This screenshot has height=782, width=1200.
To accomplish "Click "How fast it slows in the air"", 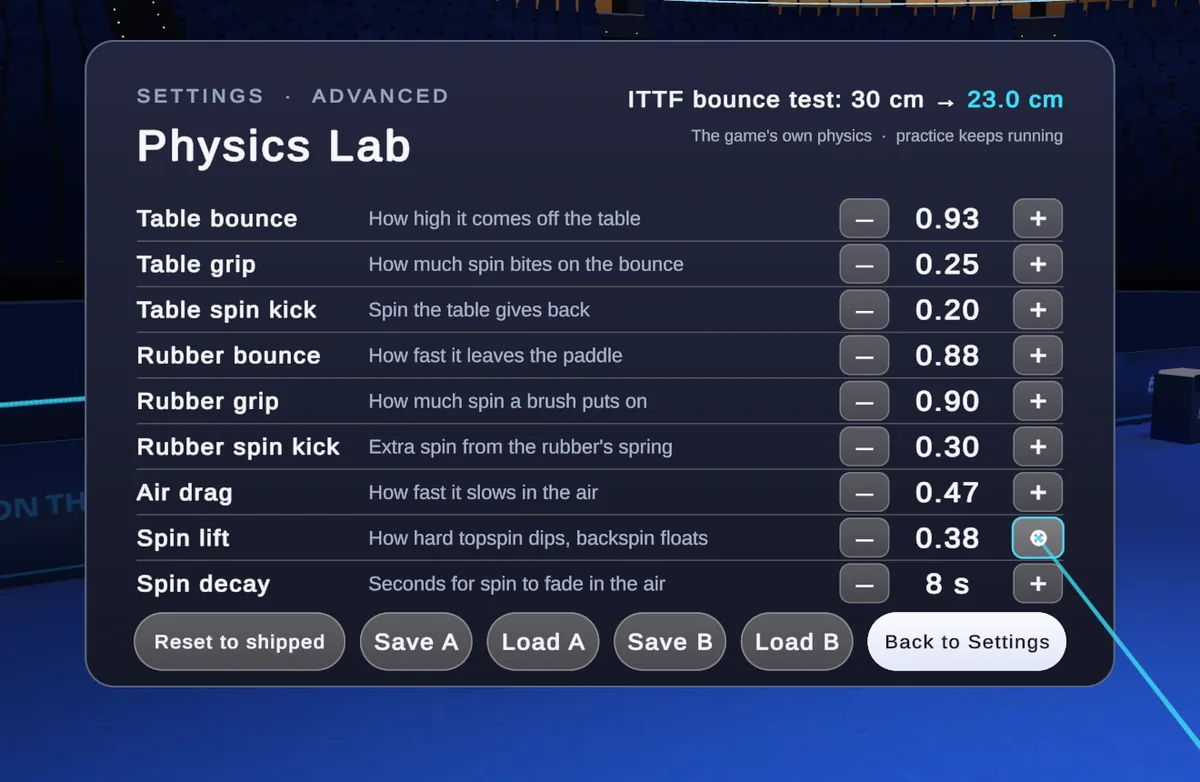I will coord(483,493).
